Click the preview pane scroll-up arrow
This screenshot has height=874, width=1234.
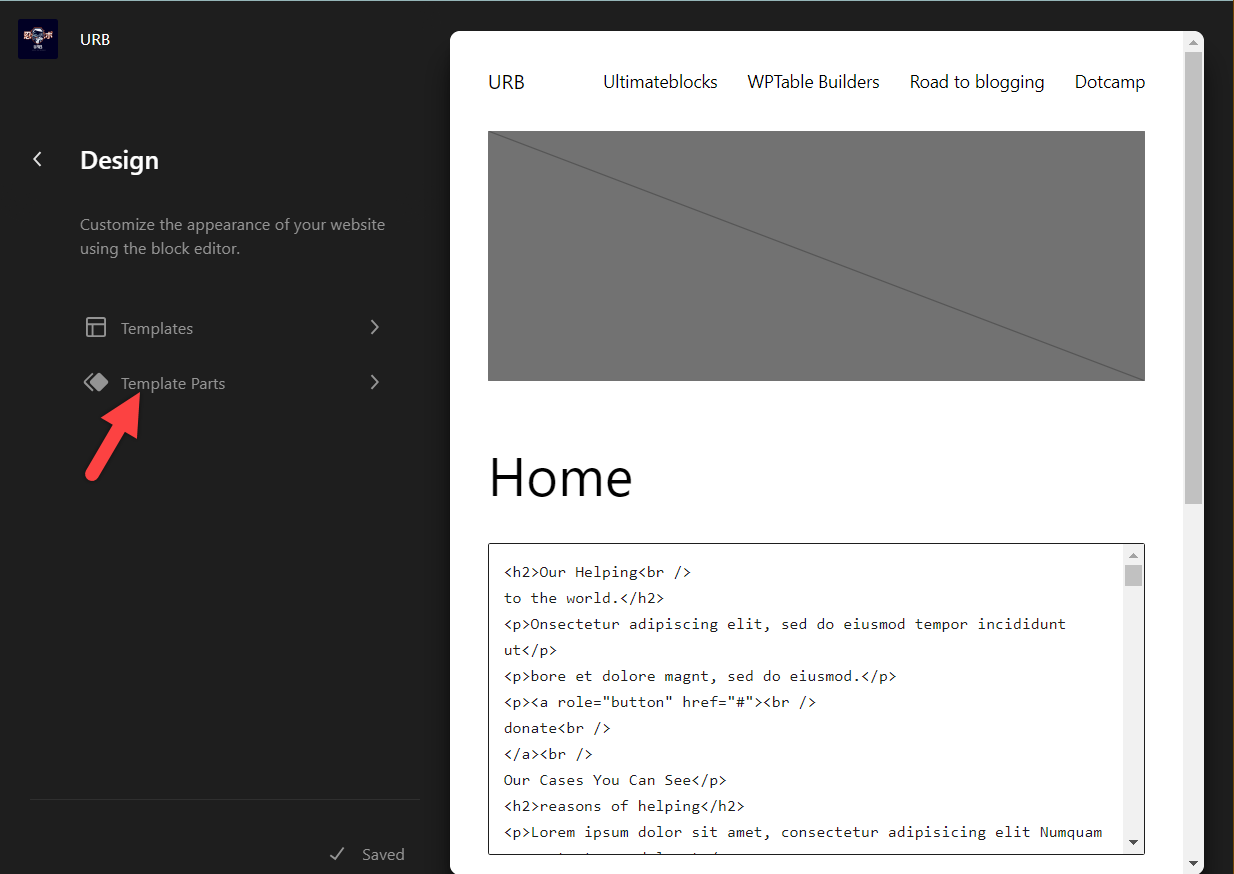(1193, 42)
